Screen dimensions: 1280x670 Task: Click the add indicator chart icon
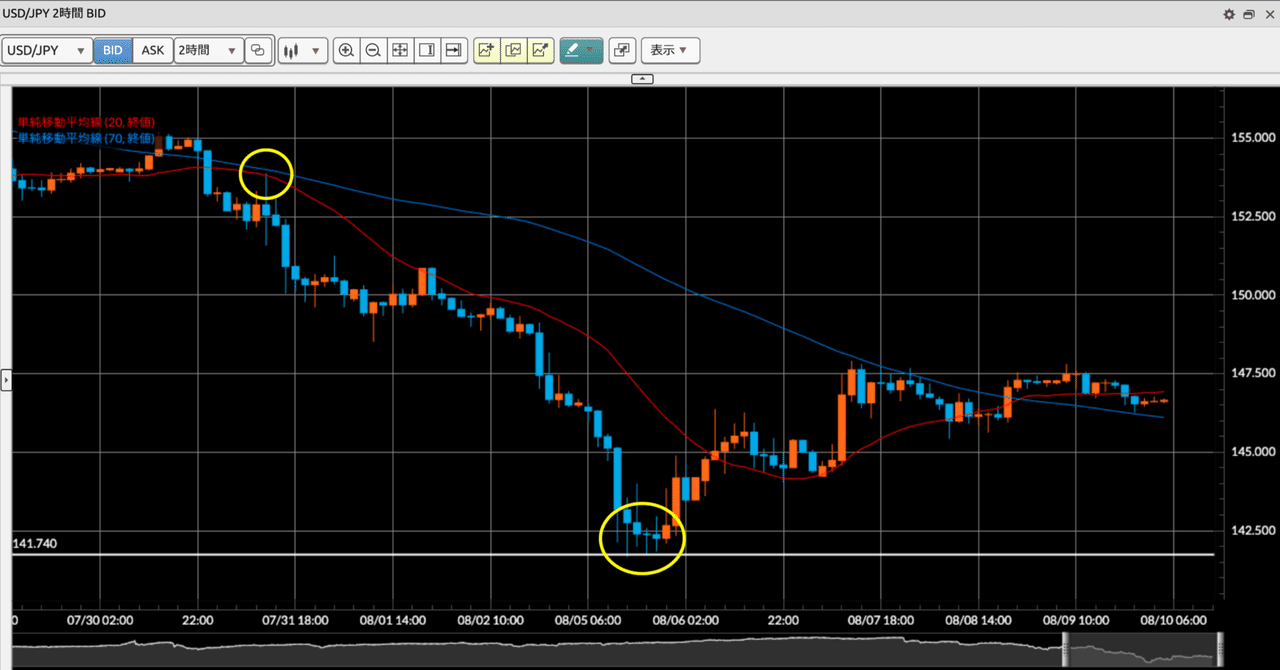point(486,50)
